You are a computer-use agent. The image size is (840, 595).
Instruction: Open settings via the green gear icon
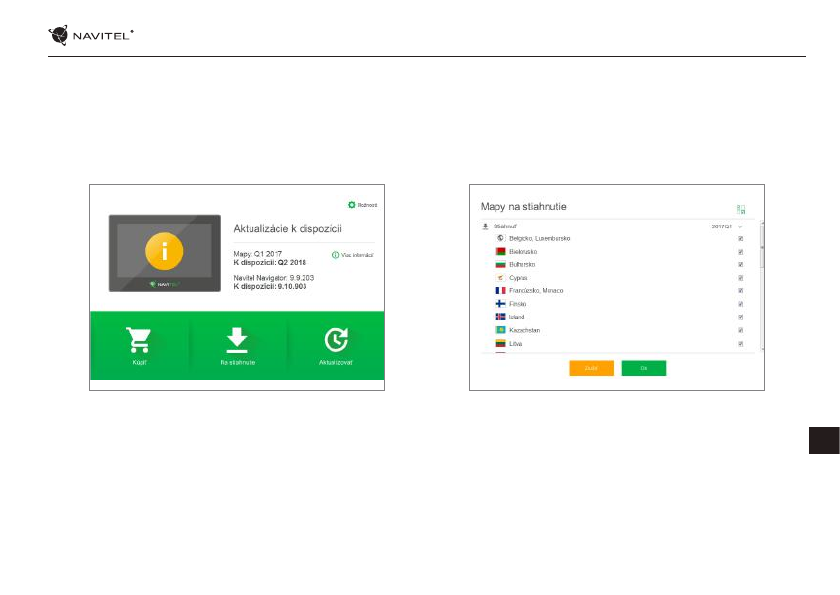(x=351, y=205)
